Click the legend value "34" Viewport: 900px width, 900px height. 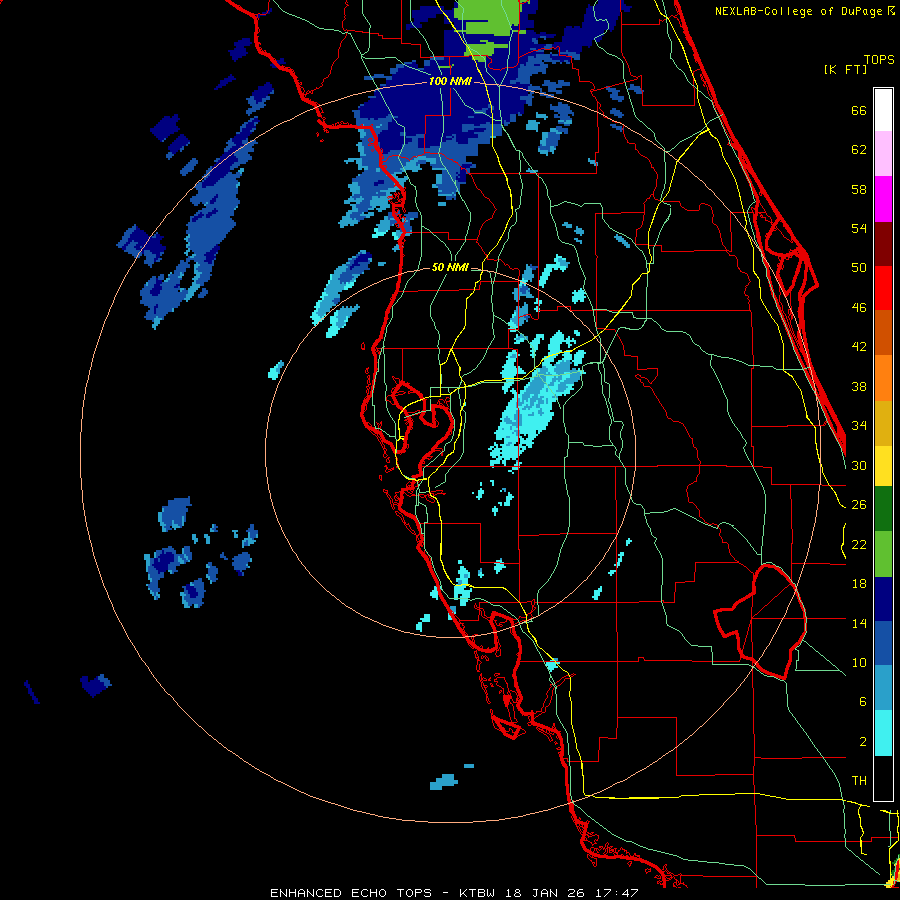859,426
